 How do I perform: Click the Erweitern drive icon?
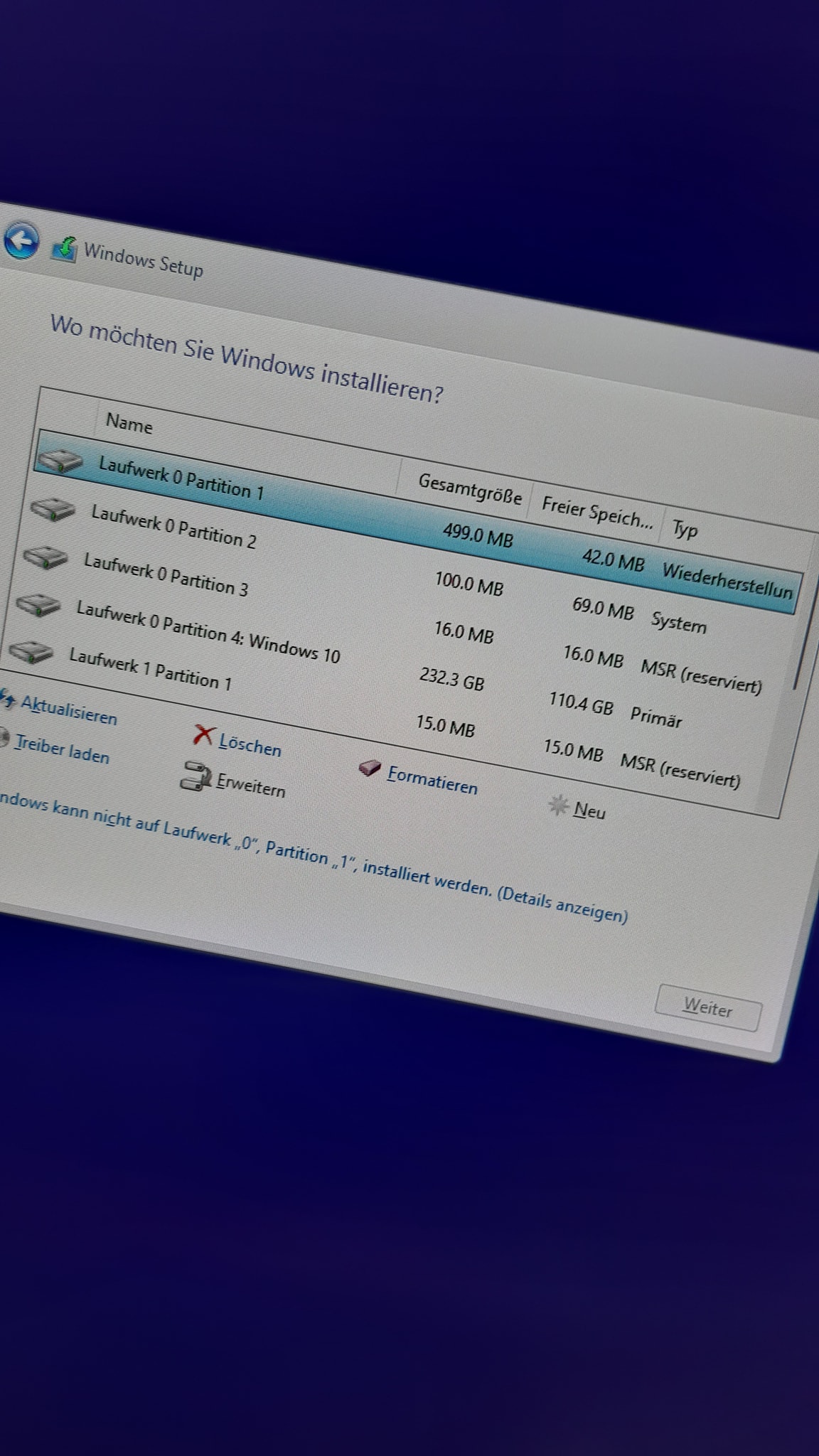pyautogui.click(x=196, y=776)
